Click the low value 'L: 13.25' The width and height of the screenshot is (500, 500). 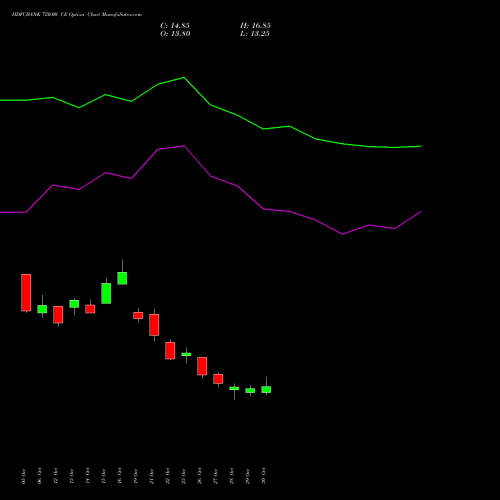point(255,34)
